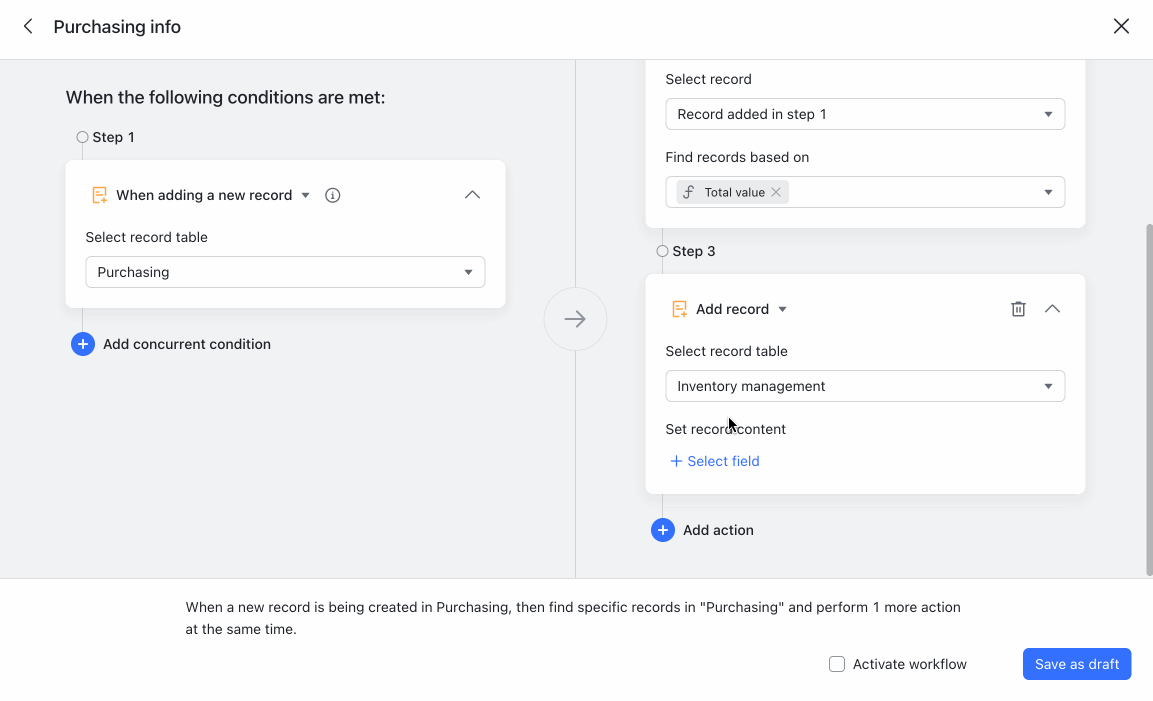
Task: Click the gray arrow circle between conditions and actions
Action: (x=575, y=318)
